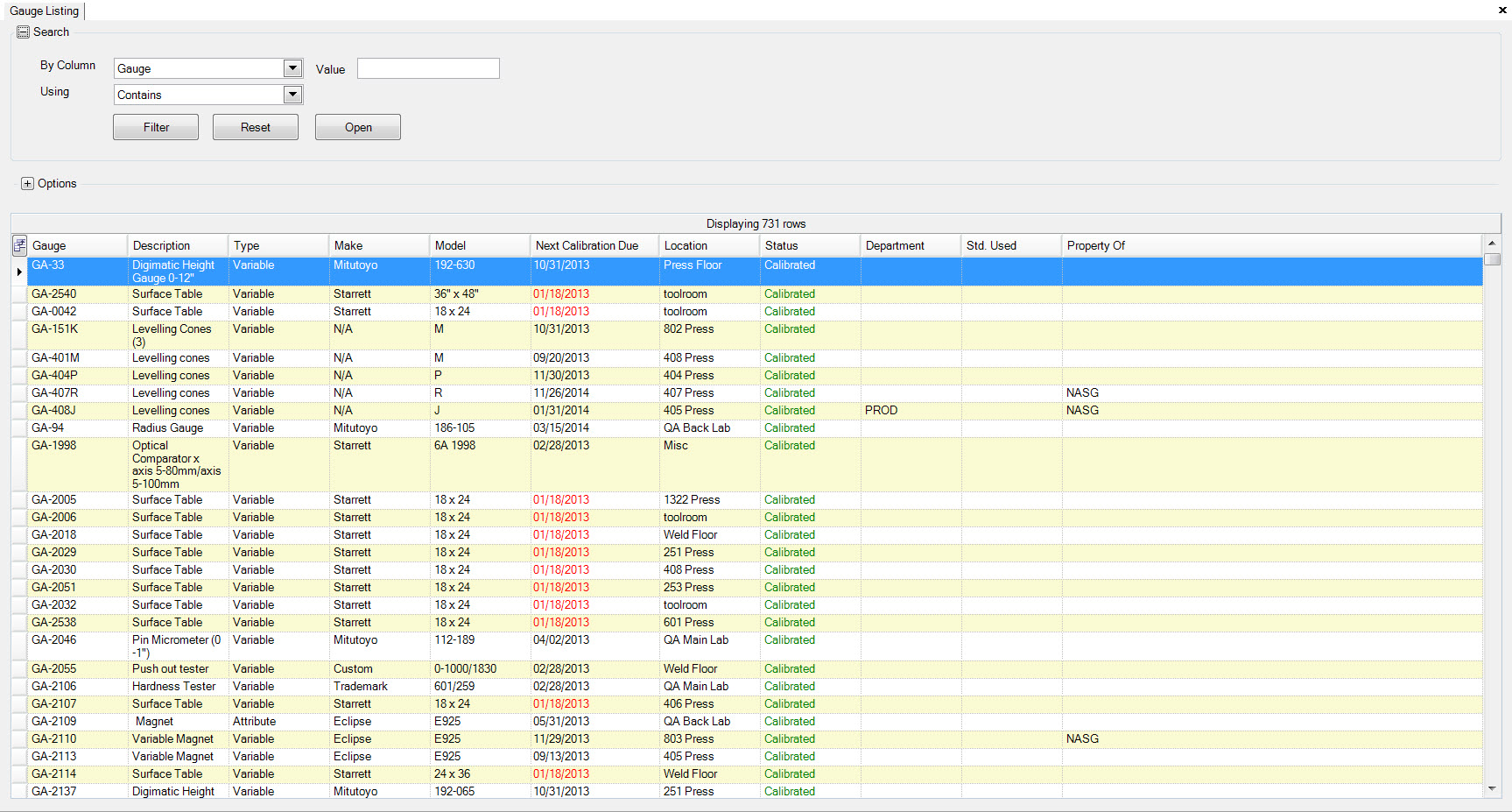Click the 24 x 36 model cell
Image resolution: width=1512 pixels, height=812 pixels.
point(481,774)
